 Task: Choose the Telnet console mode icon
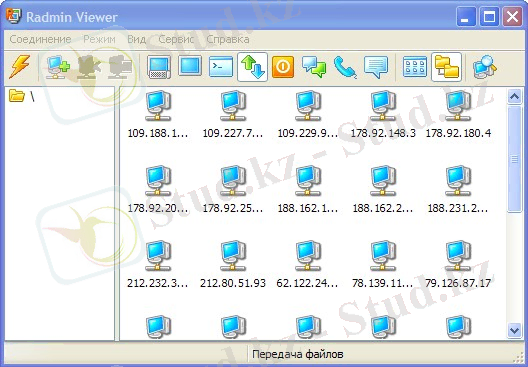pos(221,66)
